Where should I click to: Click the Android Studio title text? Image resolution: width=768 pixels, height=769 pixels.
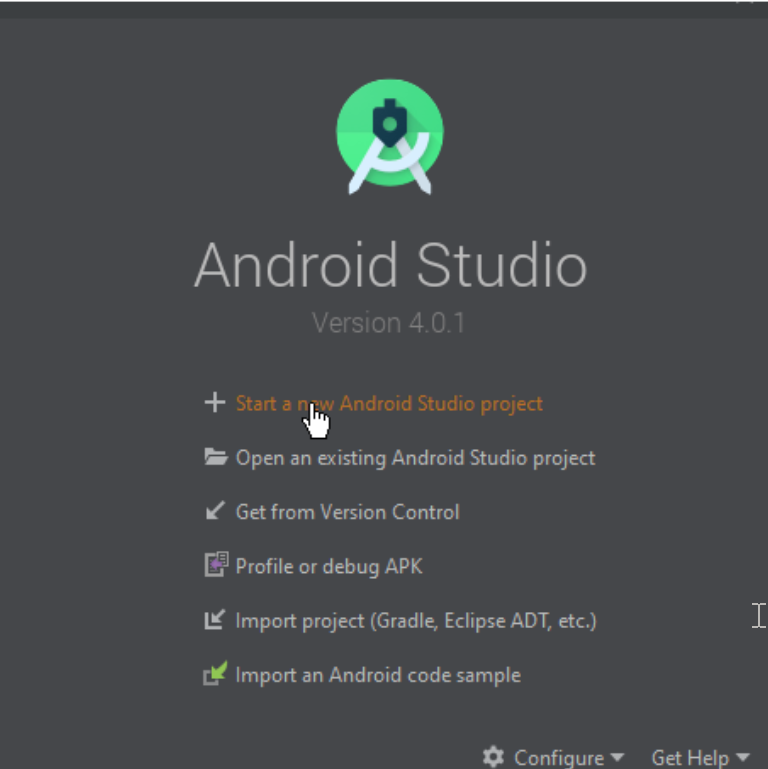click(x=390, y=265)
